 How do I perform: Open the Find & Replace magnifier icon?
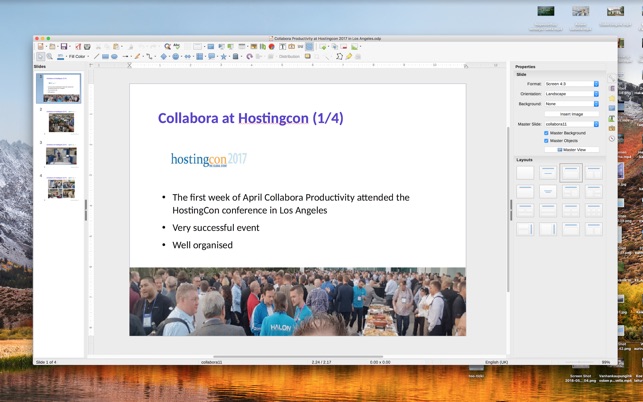[167, 47]
